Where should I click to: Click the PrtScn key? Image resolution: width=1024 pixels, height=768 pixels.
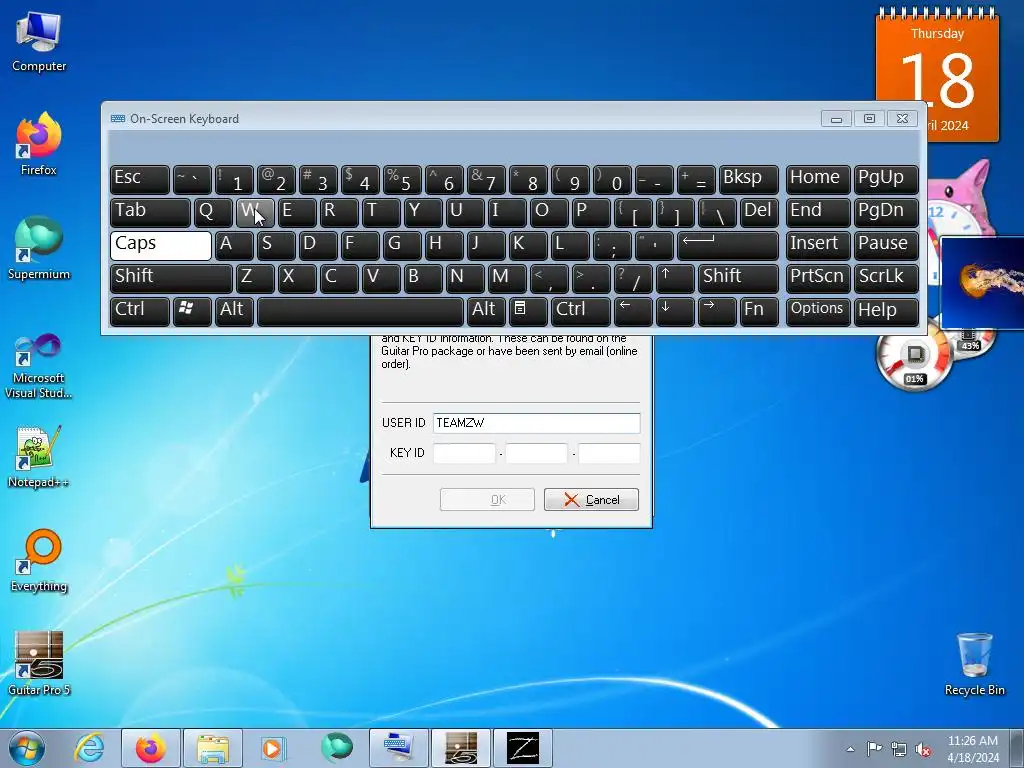pyautogui.click(x=818, y=278)
